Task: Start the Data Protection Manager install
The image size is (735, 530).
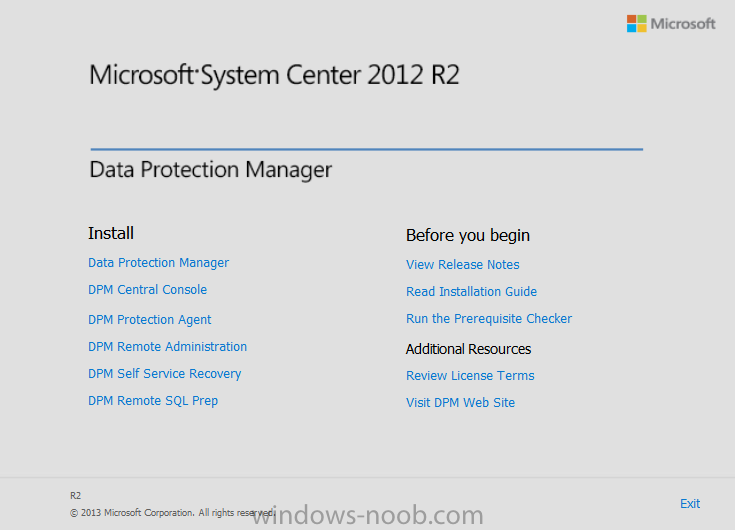Action: [x=158, y=263]
